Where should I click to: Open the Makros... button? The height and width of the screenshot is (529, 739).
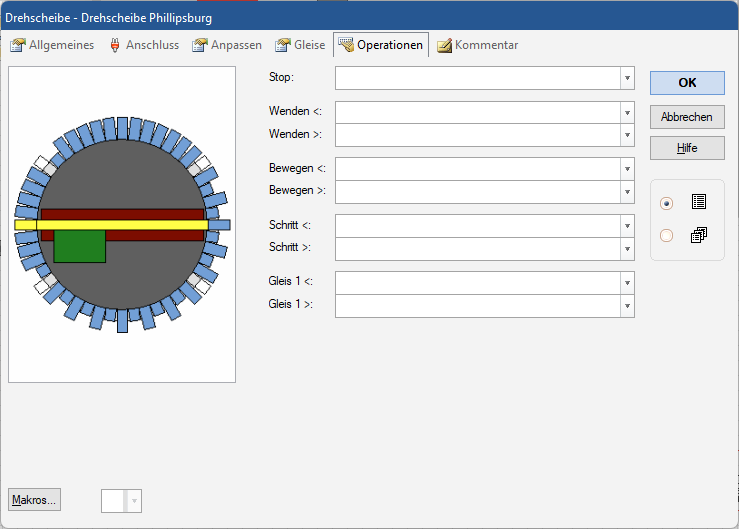[35, 500]
